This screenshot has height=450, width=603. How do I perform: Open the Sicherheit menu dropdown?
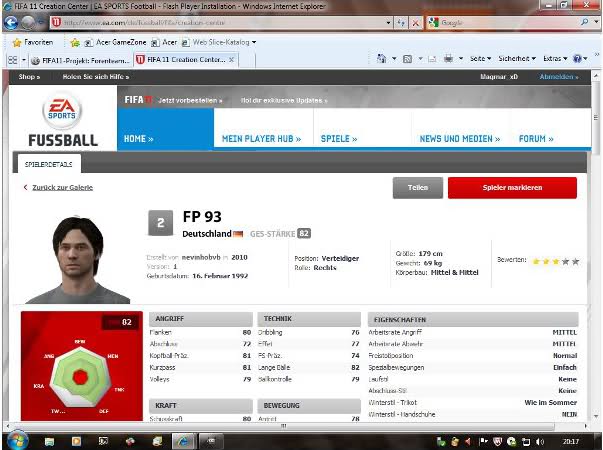point(517,58)
